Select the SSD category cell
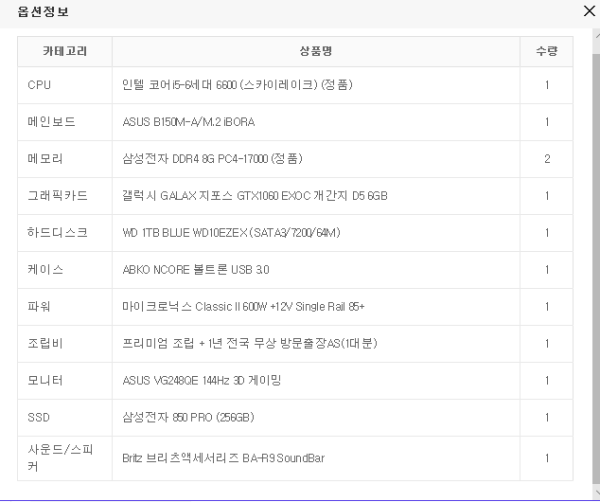This screenshot has height=502, width=600. point(65,417)
